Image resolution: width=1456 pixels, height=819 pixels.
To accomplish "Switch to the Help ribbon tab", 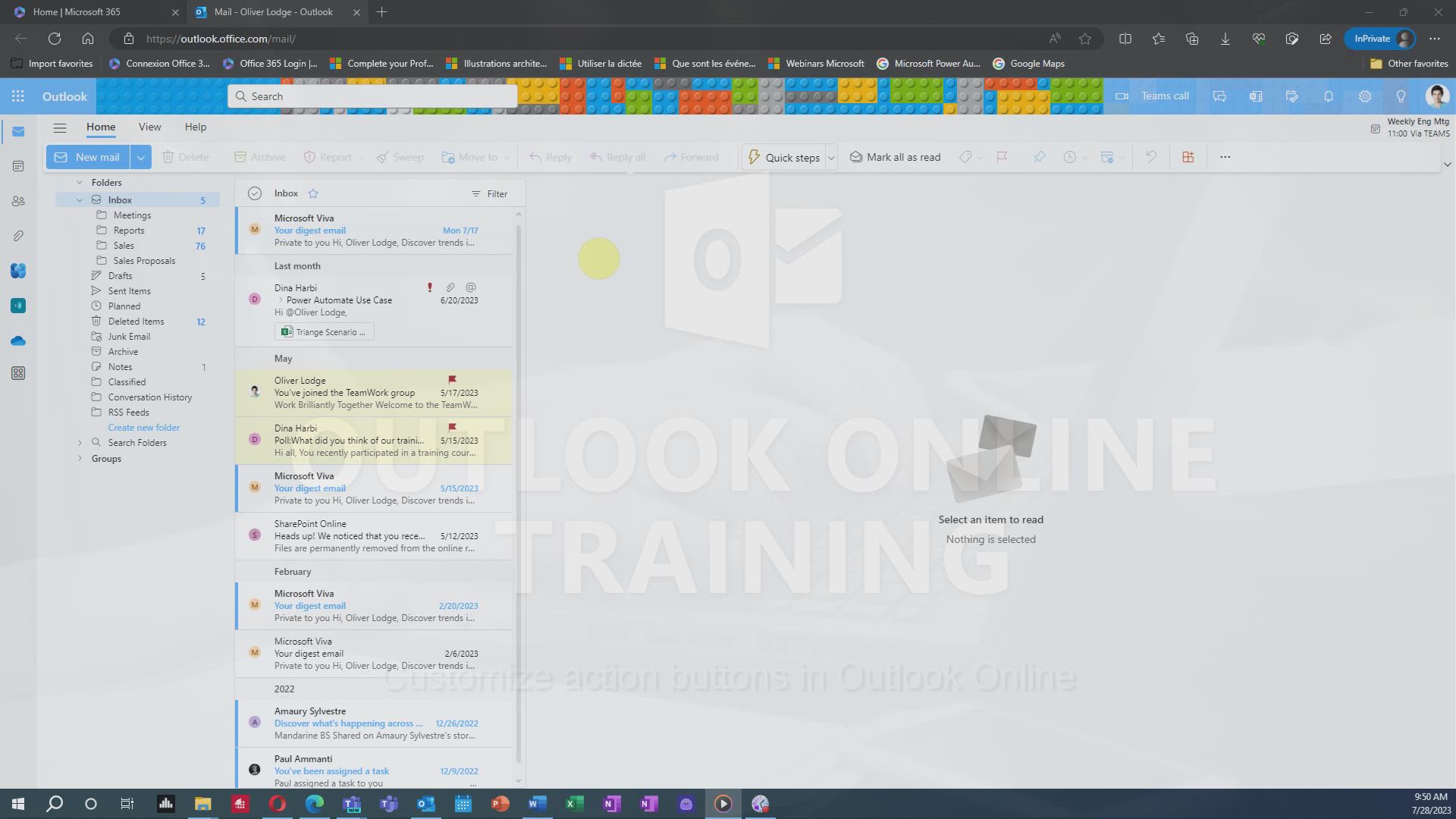I will pos(196,127).
